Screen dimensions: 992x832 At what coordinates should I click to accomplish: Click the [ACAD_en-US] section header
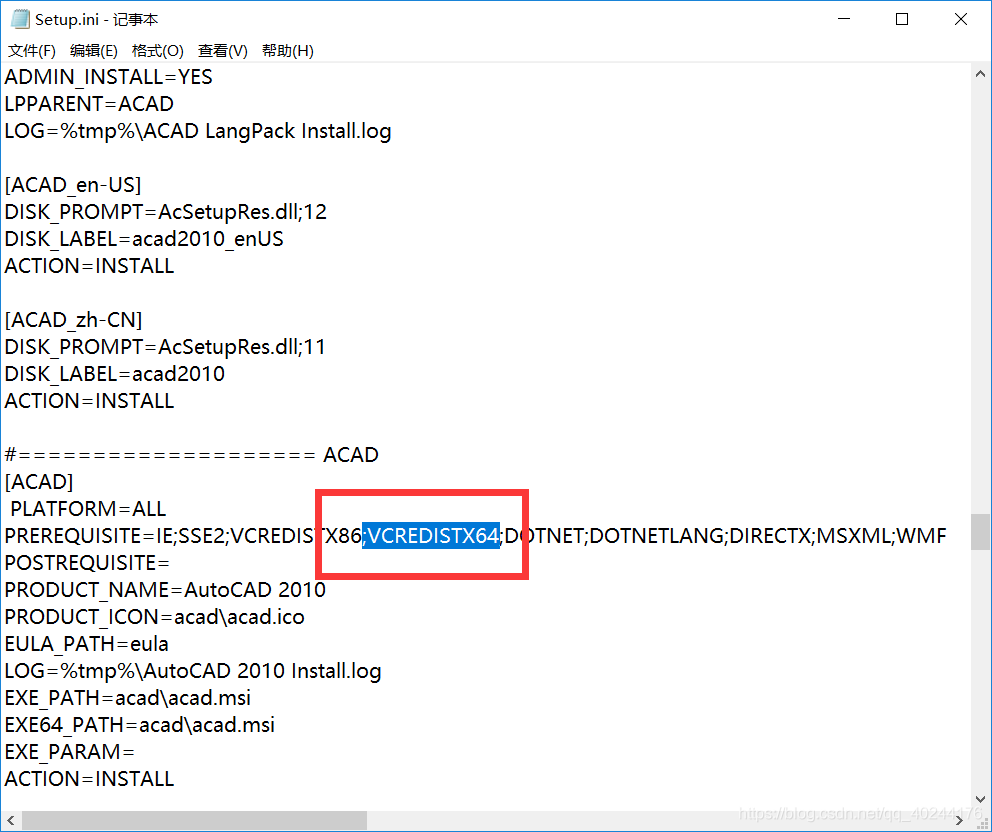click(73, 185)
